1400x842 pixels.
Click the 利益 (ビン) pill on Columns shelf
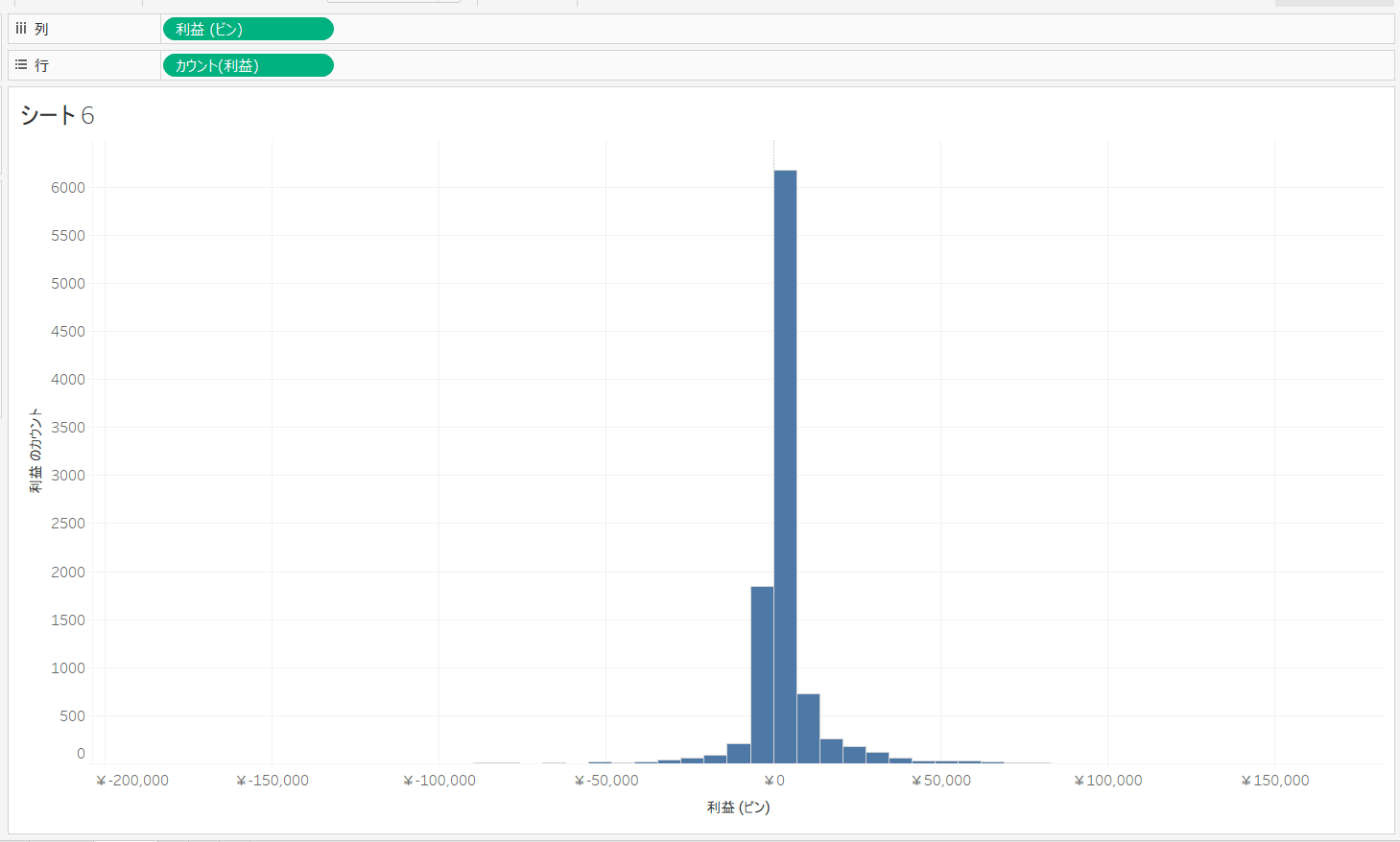pos(249,29)
